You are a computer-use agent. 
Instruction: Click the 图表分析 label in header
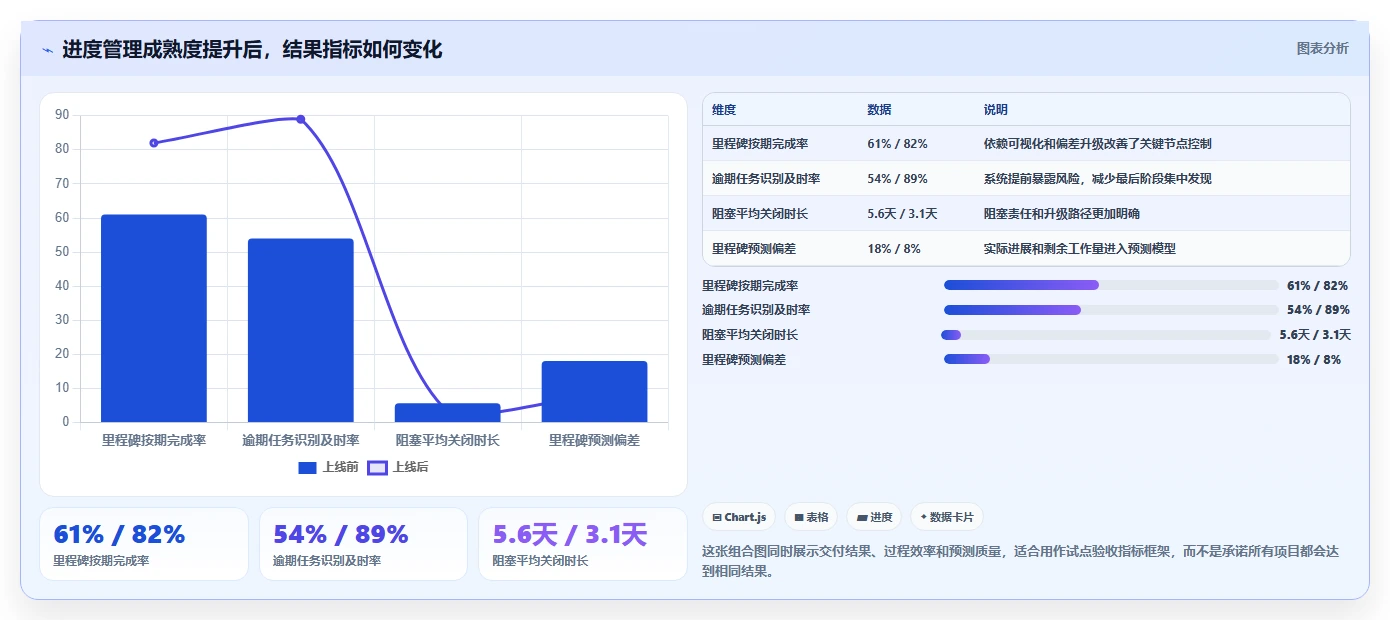1322,48
